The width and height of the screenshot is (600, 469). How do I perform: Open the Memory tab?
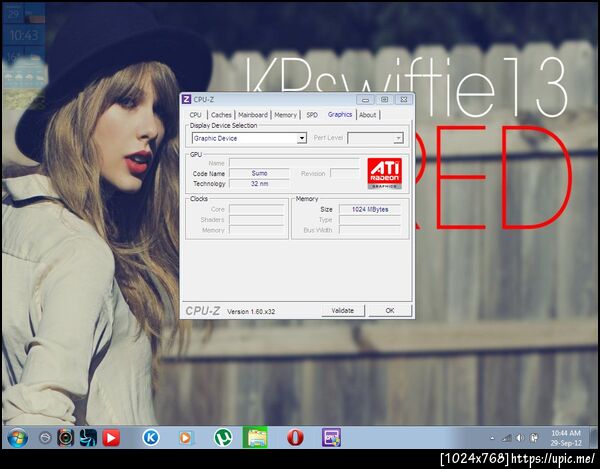point(285,115)
